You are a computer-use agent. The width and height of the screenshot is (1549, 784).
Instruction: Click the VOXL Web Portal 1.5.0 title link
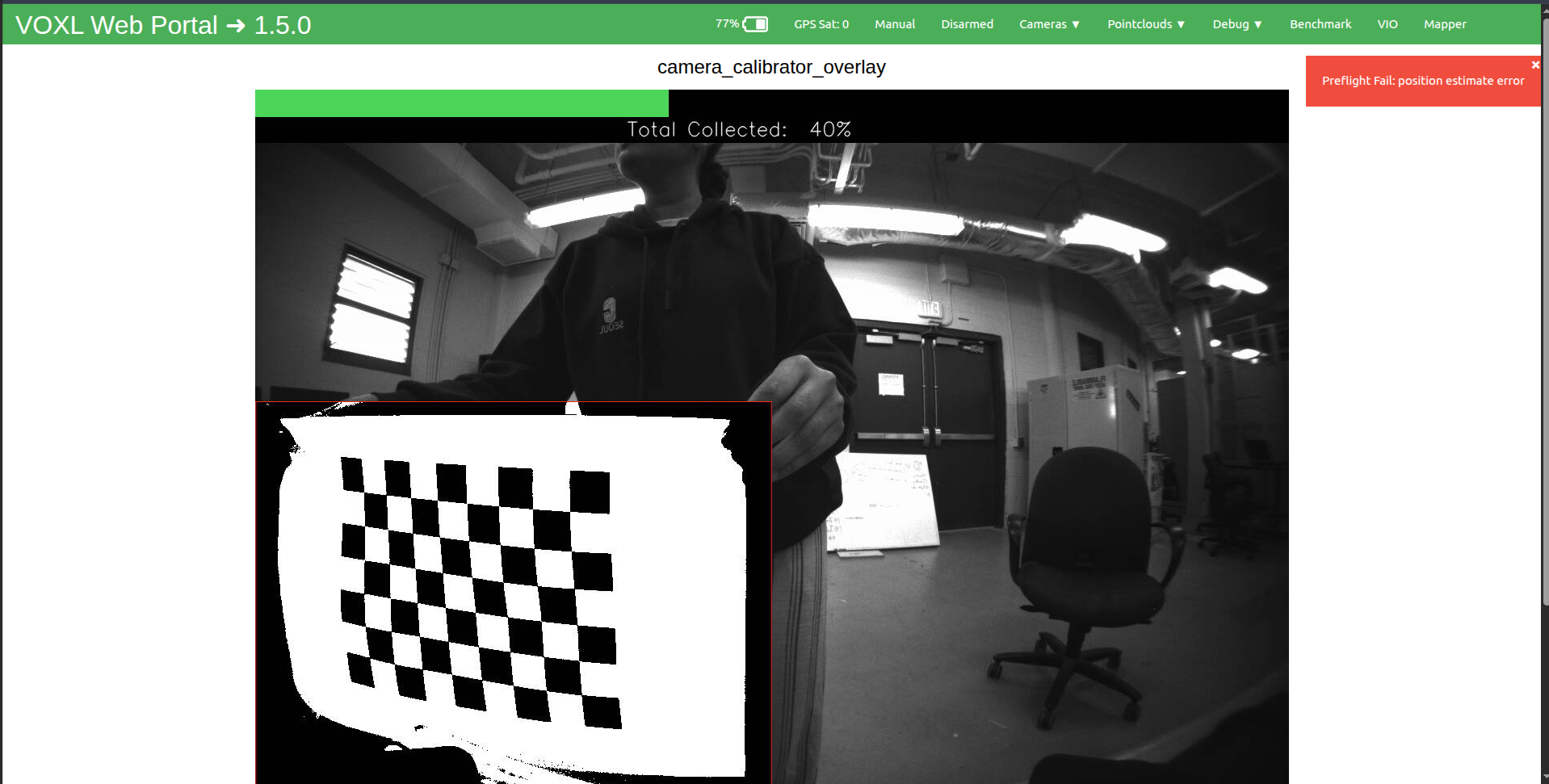(162, 24)
